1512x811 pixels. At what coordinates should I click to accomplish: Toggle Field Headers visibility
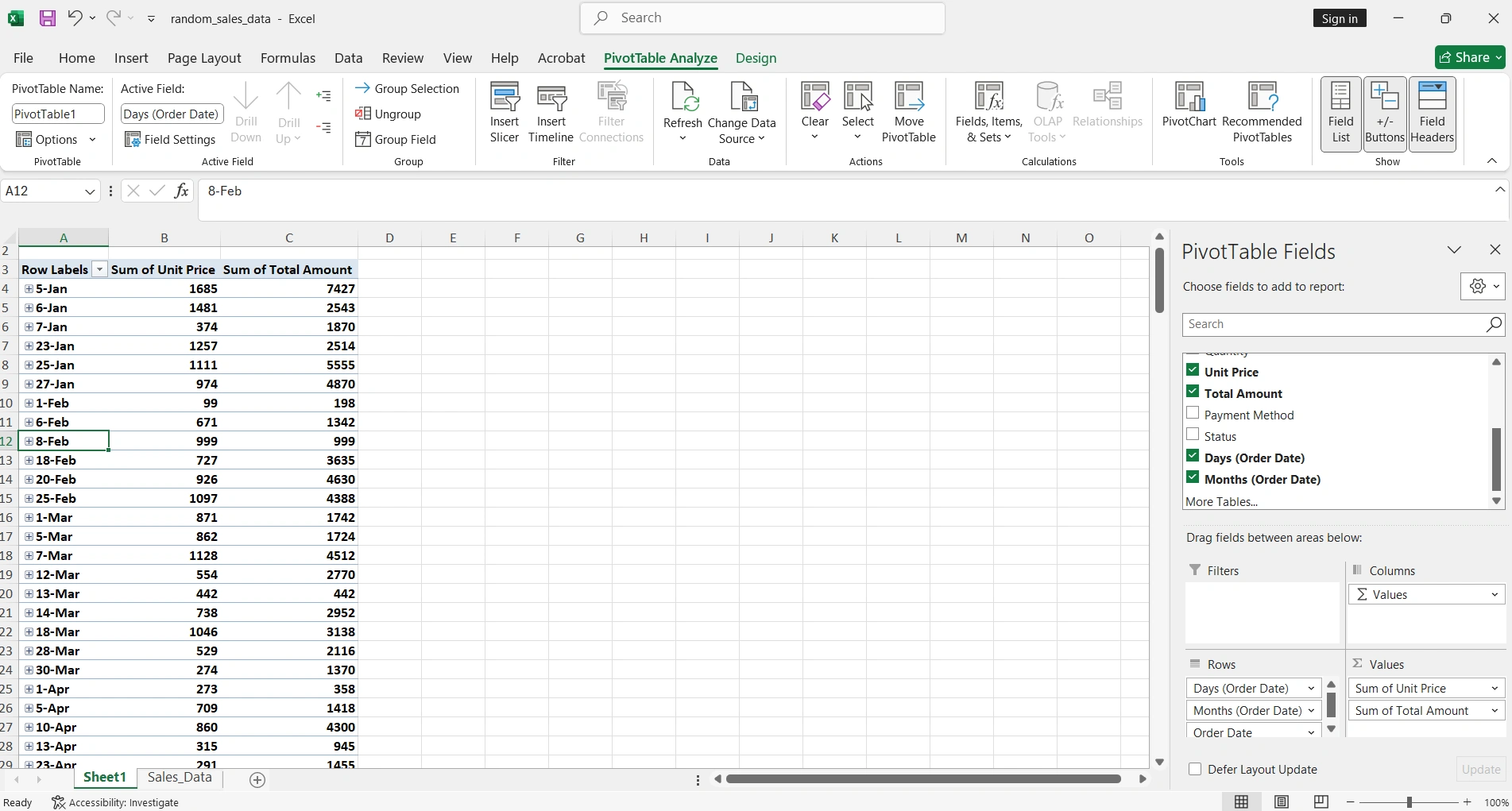coord(1433,111)
